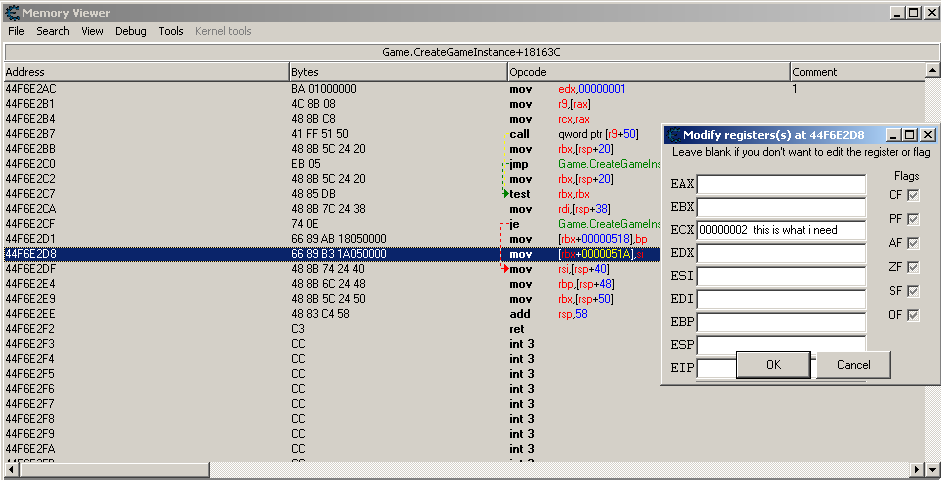Click the ESP register input field
This screenshot has height=480, width=941.
click(x=781, y=344)
